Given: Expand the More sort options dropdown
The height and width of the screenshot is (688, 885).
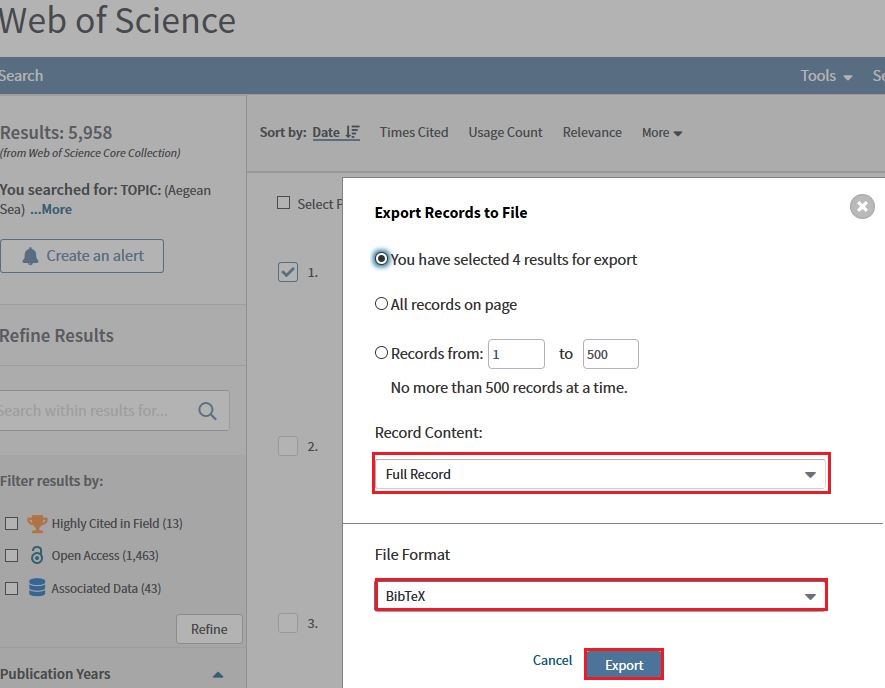Looking at the screenshot, I should [x=662, y=133].
